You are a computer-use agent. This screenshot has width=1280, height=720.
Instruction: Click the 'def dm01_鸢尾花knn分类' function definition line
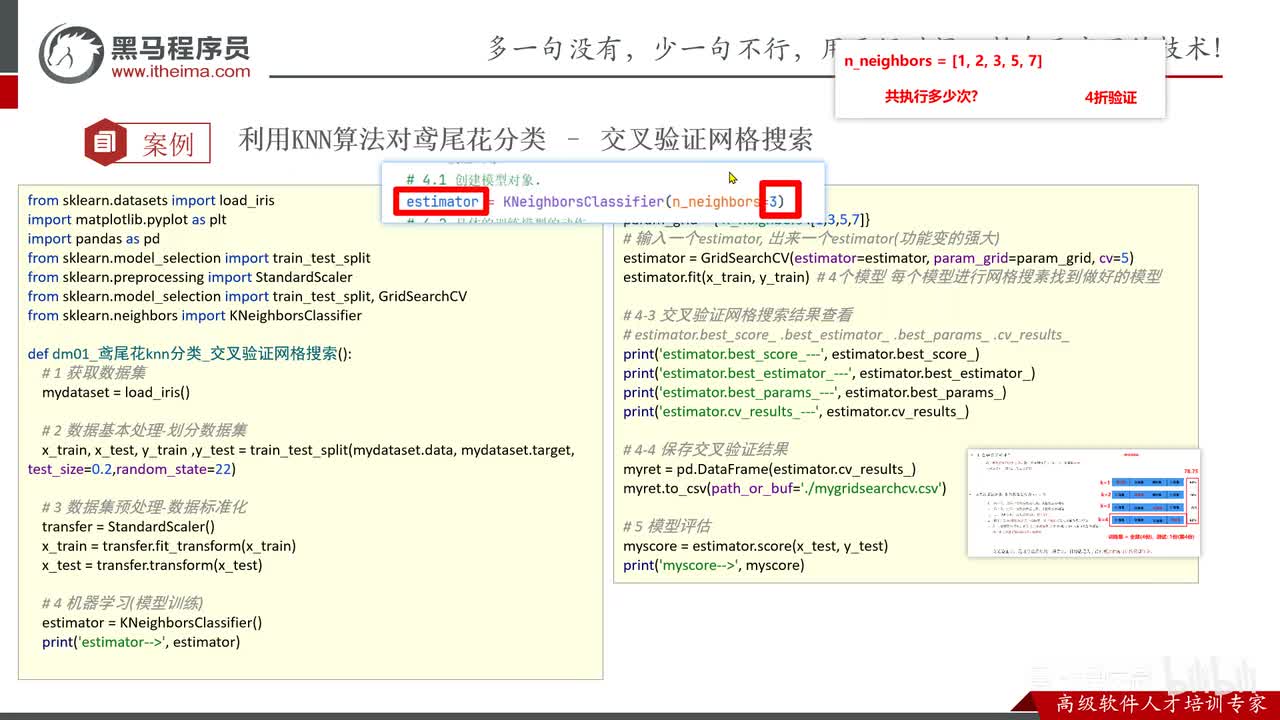pos(190,354)
